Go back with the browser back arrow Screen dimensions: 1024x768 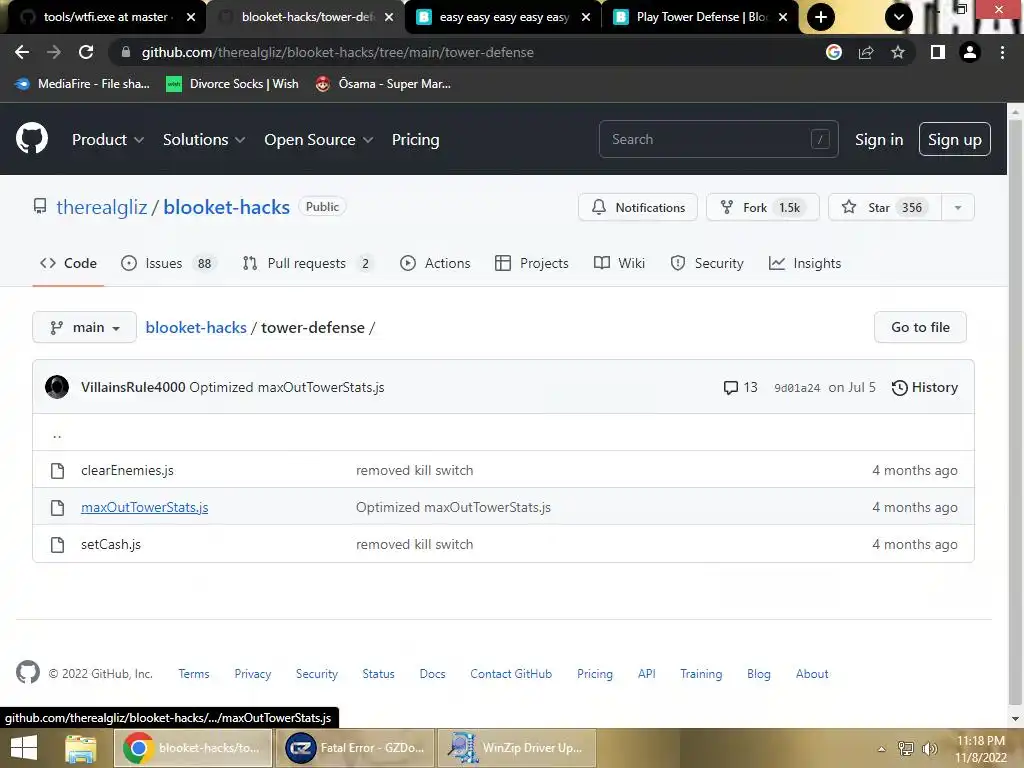pos(22,52)
